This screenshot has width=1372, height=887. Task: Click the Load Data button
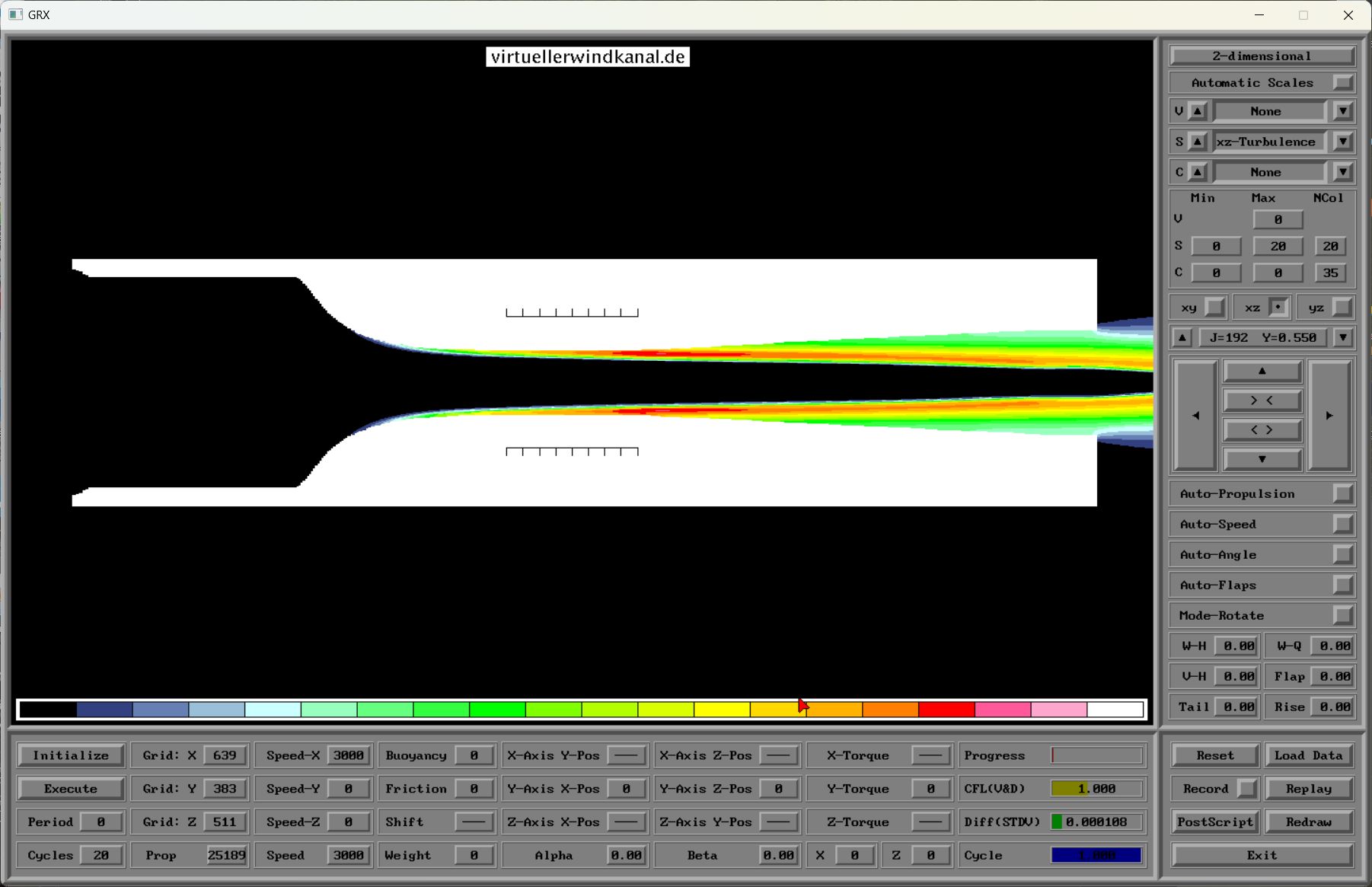[x=1309, y=755]
